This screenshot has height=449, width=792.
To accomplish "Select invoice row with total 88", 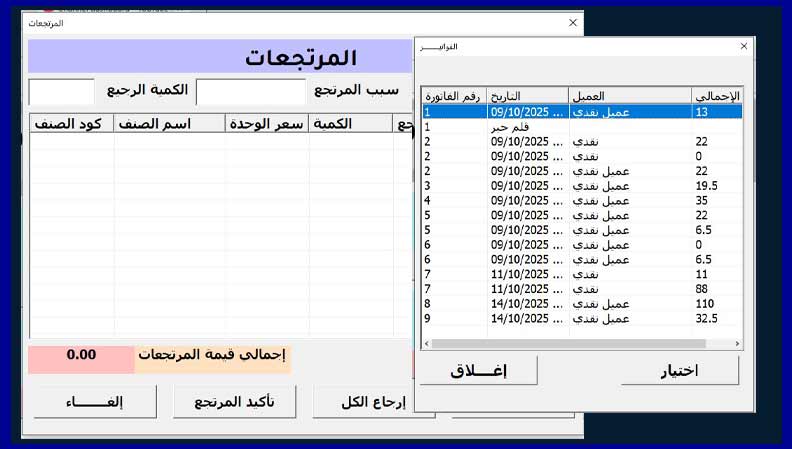I will coord(580,290).
